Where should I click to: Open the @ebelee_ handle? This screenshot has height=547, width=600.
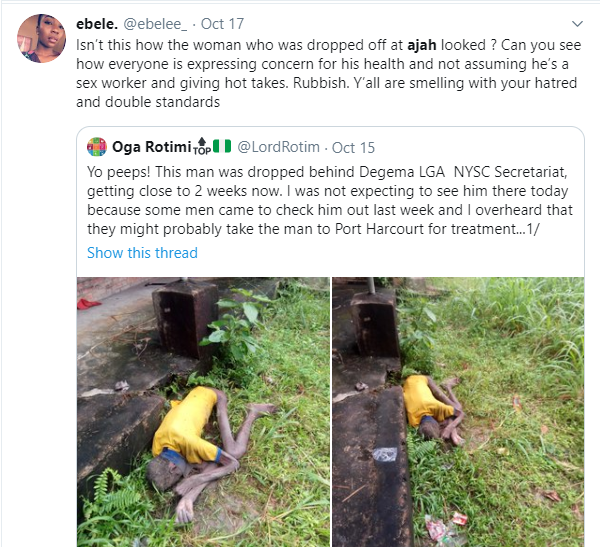pyautogui.click(x=155, y=24)
